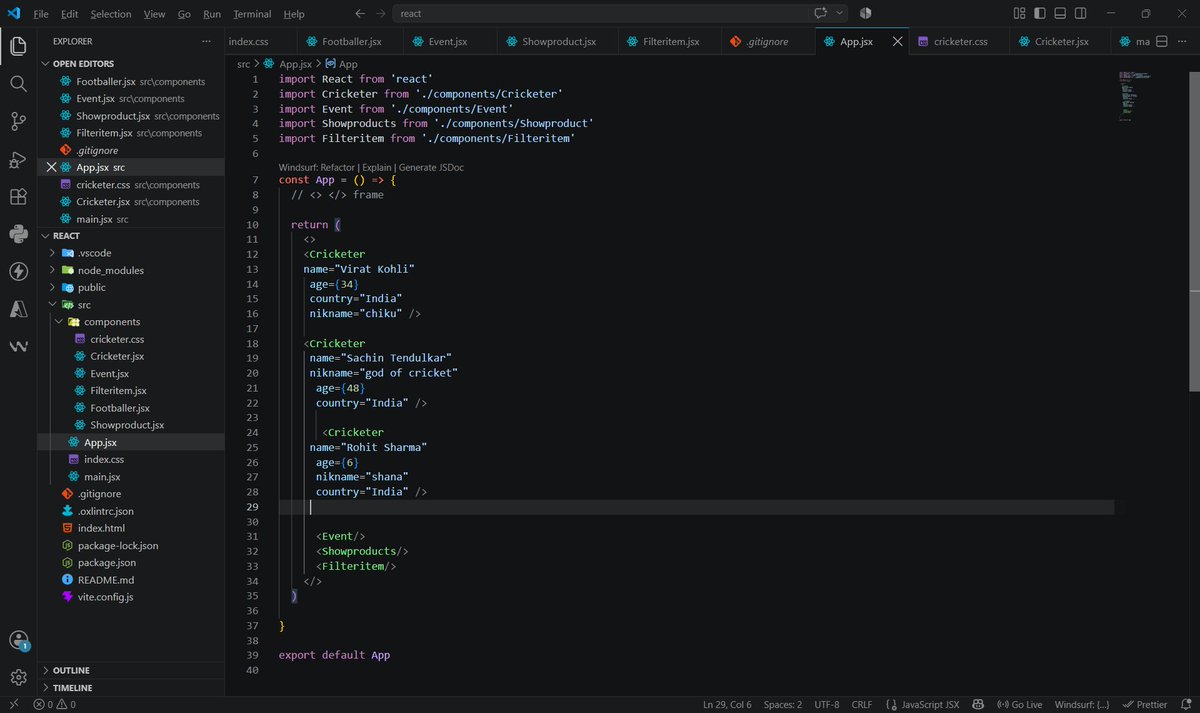
Task: Show problems errors and warnings count
Action: coord(54,704)
